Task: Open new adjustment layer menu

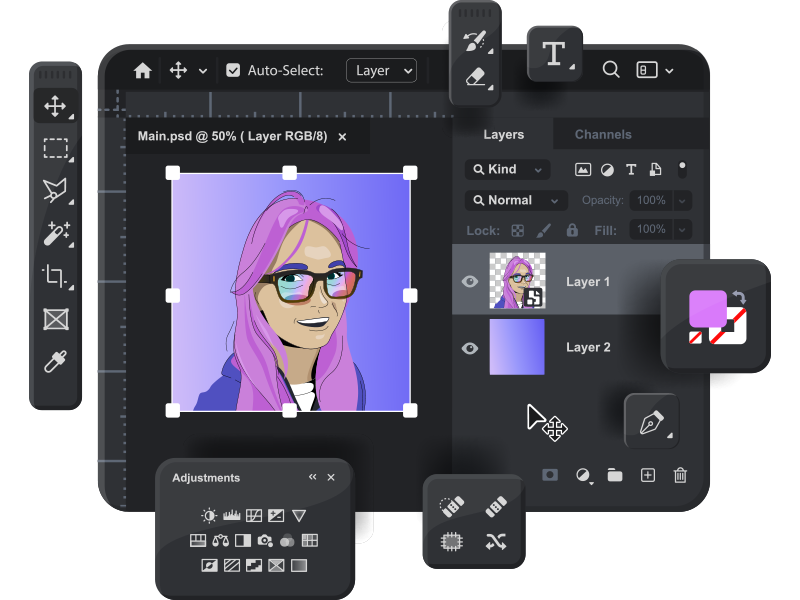Action: click(583, 476)
